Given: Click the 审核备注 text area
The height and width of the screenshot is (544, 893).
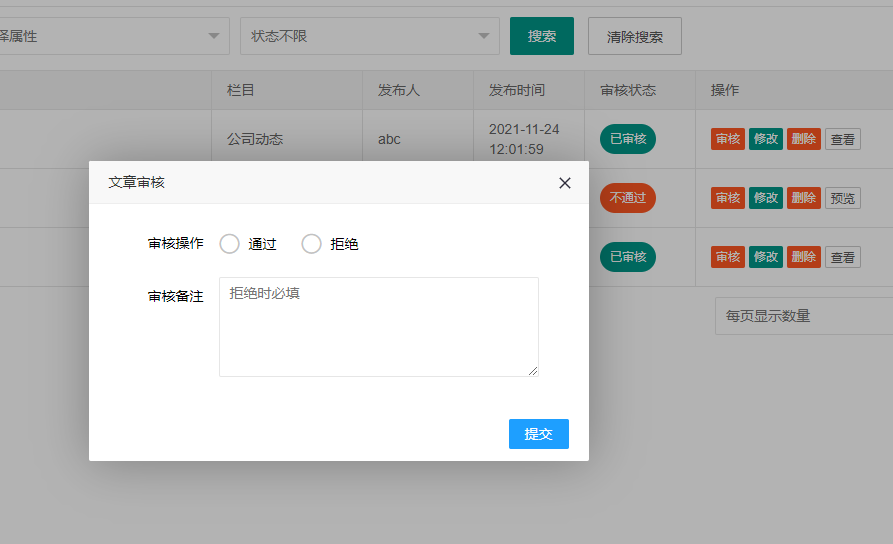Looking at the screenshot, I should 378,327.
